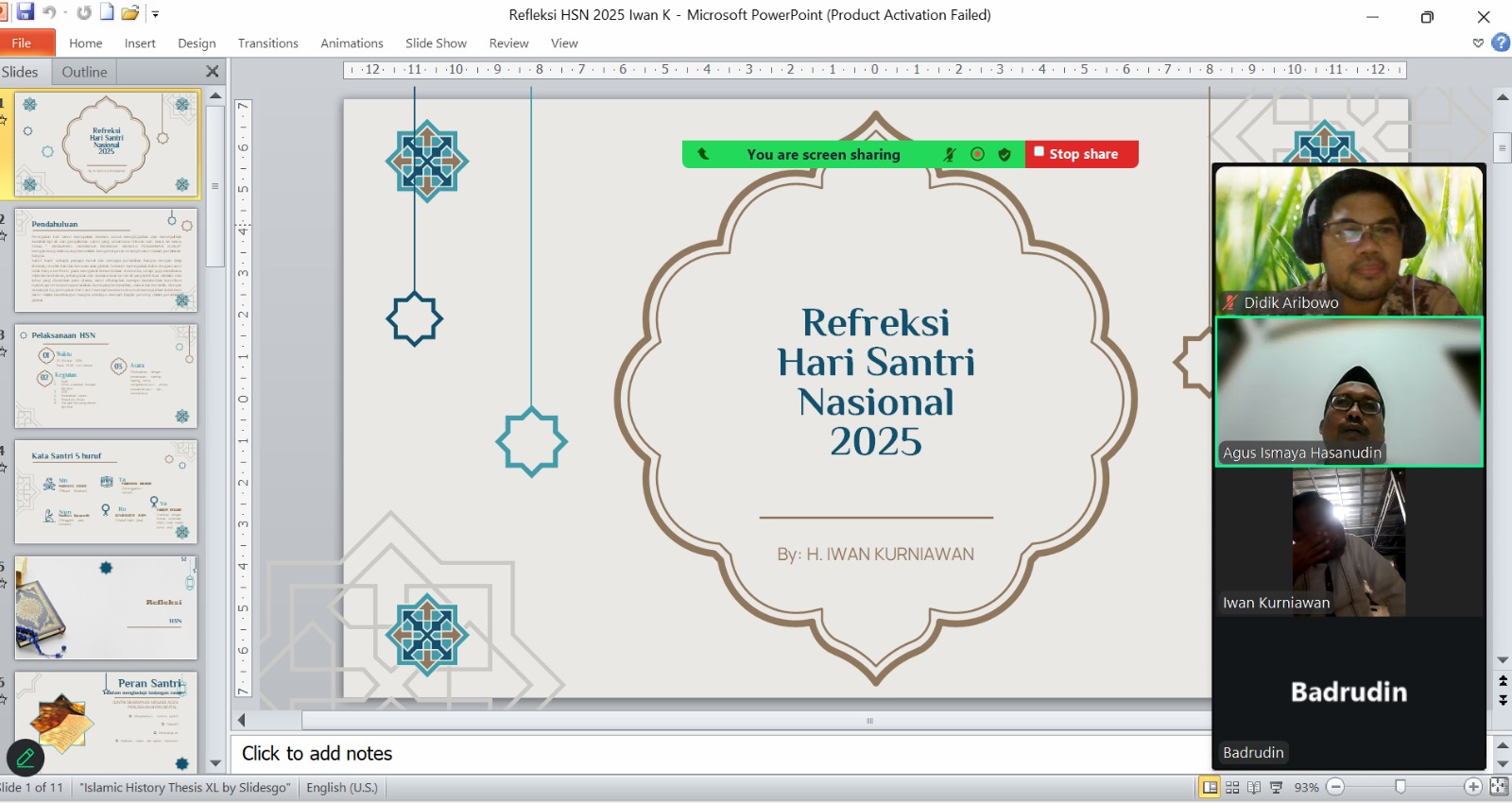Screen dimensions: 1512x803
Task: Select the Peran Santri slide thumbnail
Action: pyautogui.click(x=106, y=722)
